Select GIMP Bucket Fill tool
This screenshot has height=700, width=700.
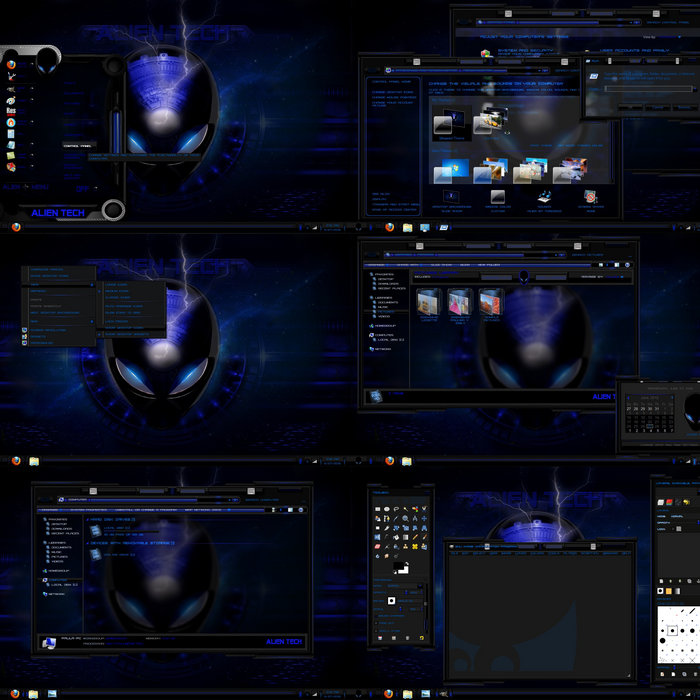396,537
